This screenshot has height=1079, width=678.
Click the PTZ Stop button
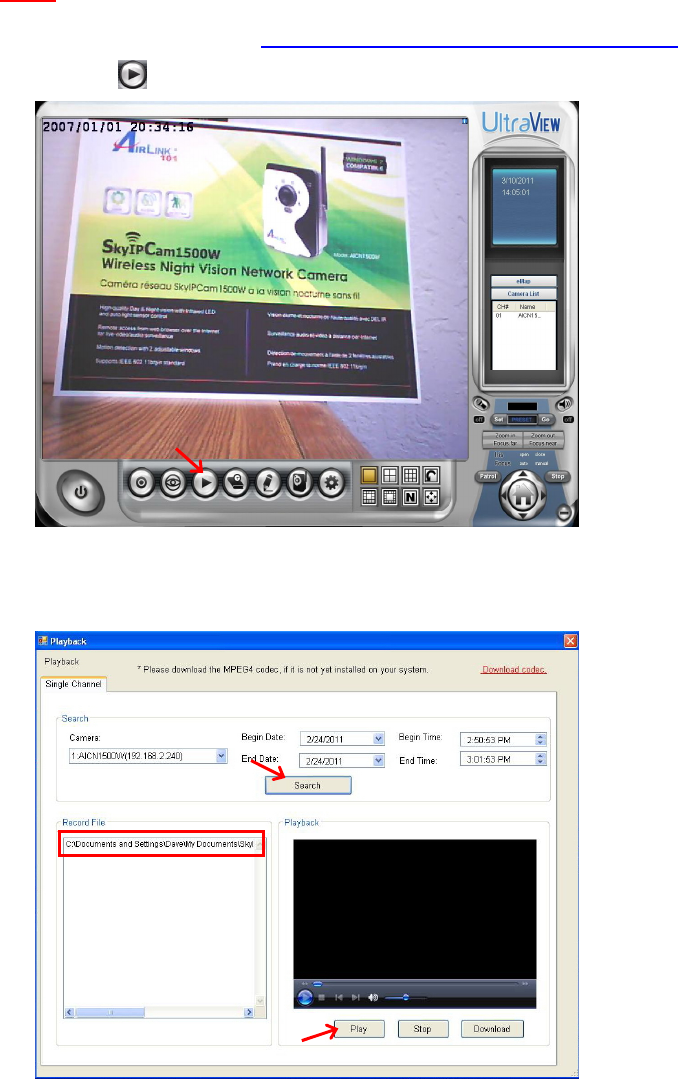(x=558, y=476)
